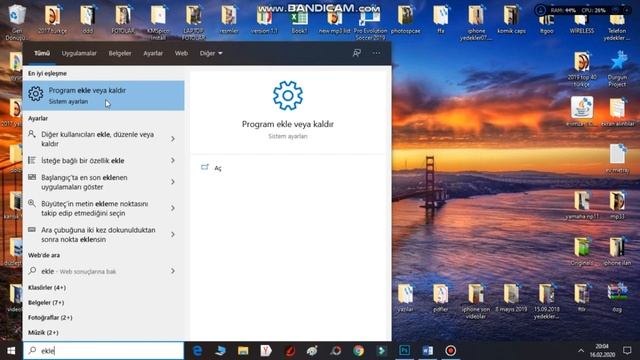Select the 'mp33' desktop folder
The height and width of the screenshot is (360, 640).
[617, 205]
